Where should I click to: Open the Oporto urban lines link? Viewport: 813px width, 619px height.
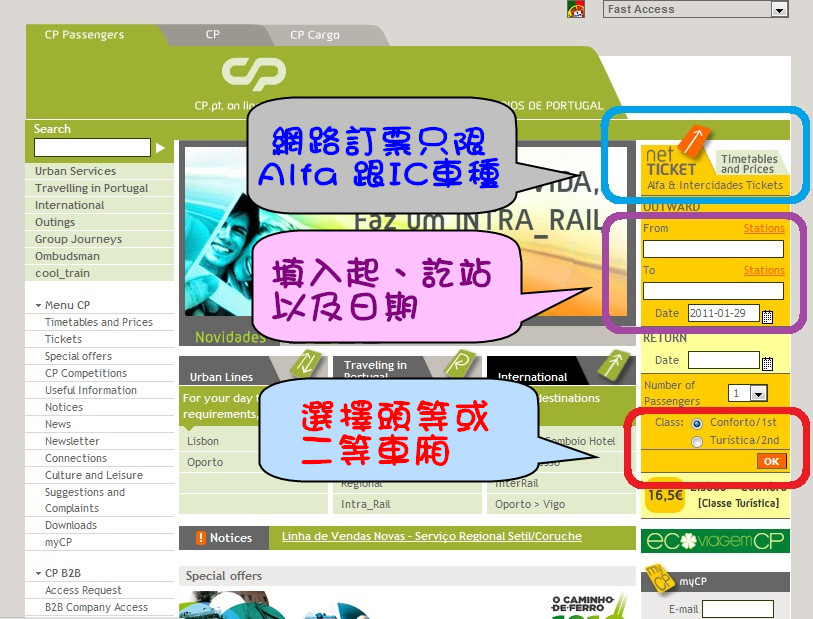click(x=205, y=462)
